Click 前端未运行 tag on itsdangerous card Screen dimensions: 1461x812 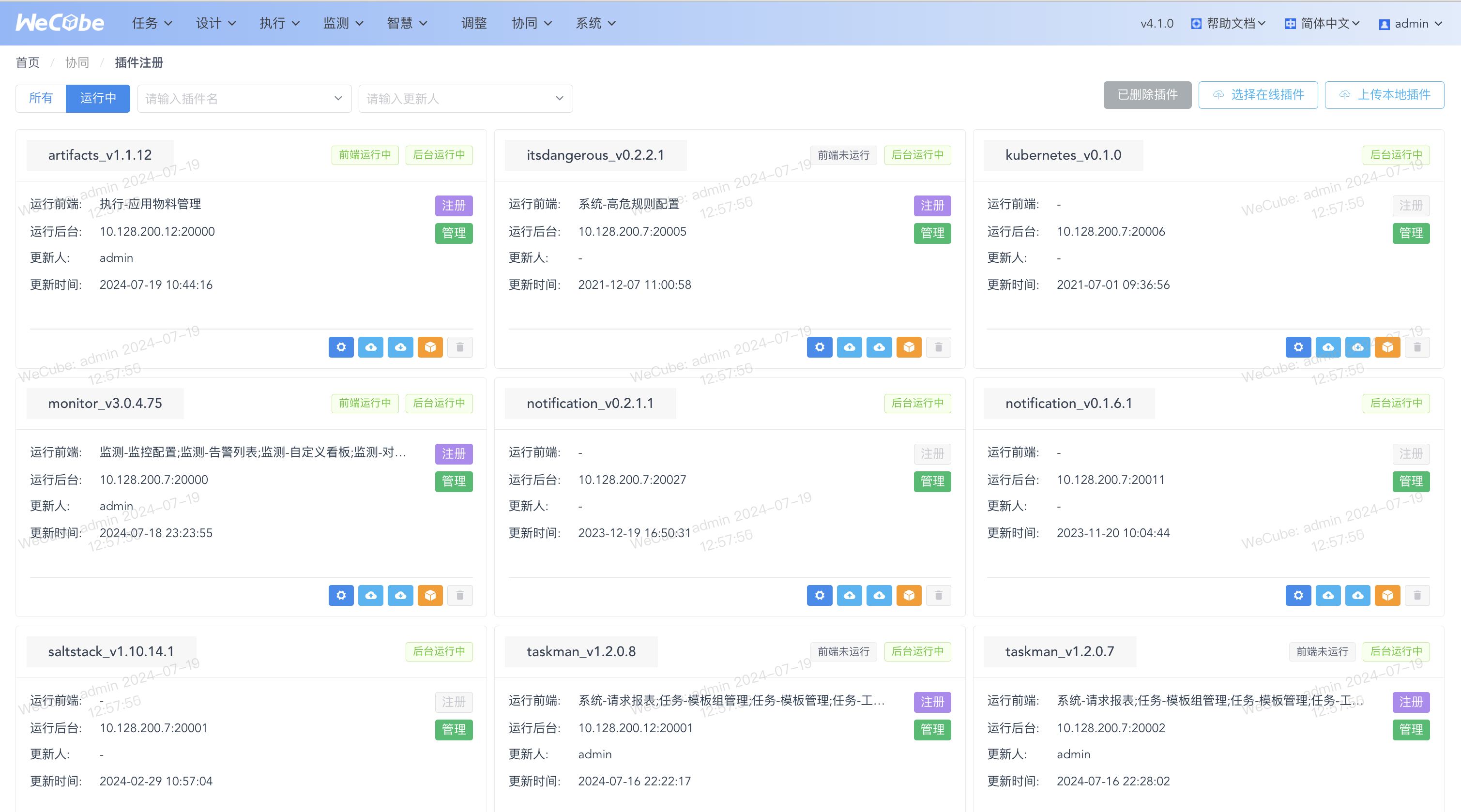coord(843,155)
